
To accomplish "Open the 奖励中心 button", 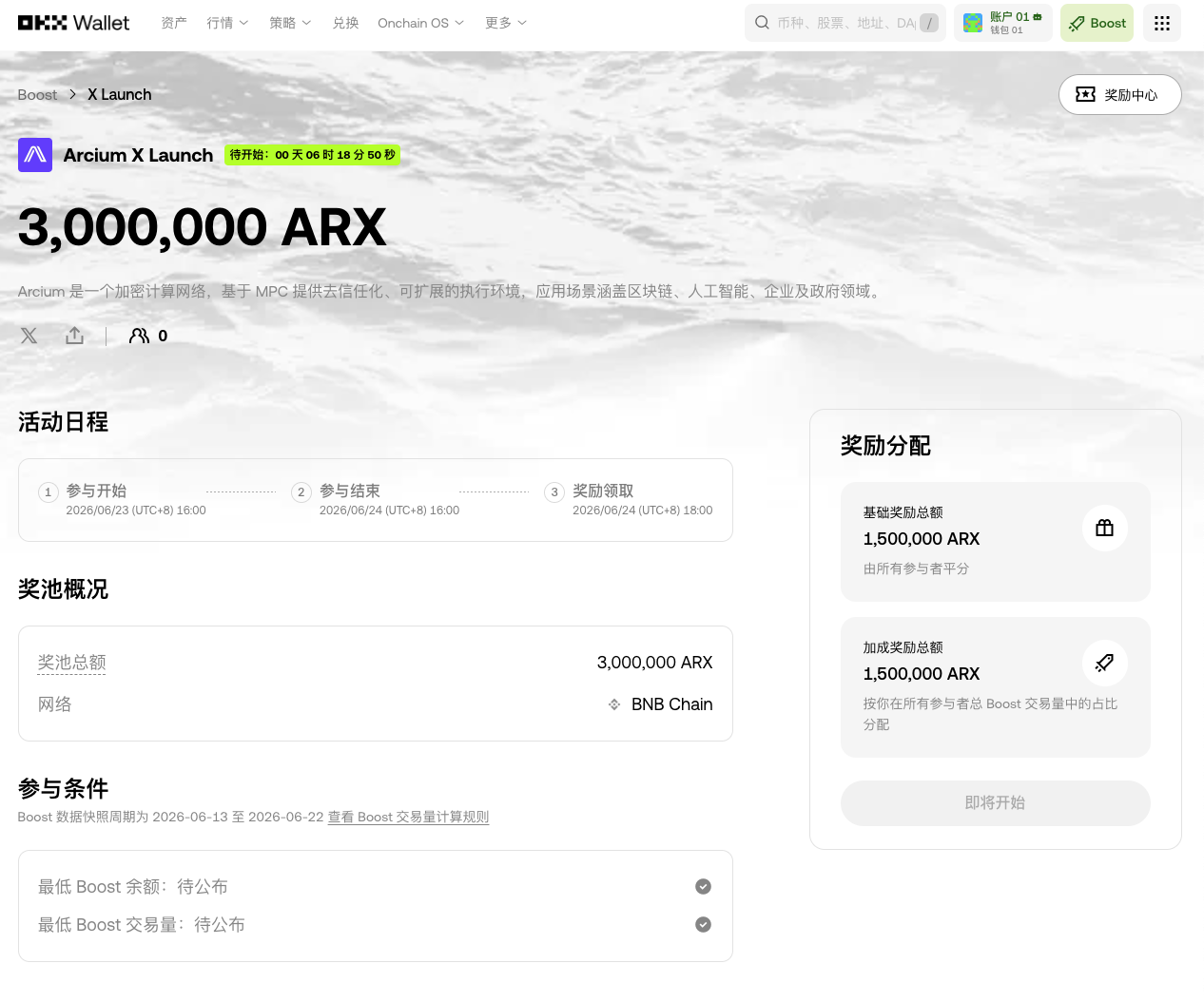I will (x=1120, y=94).
